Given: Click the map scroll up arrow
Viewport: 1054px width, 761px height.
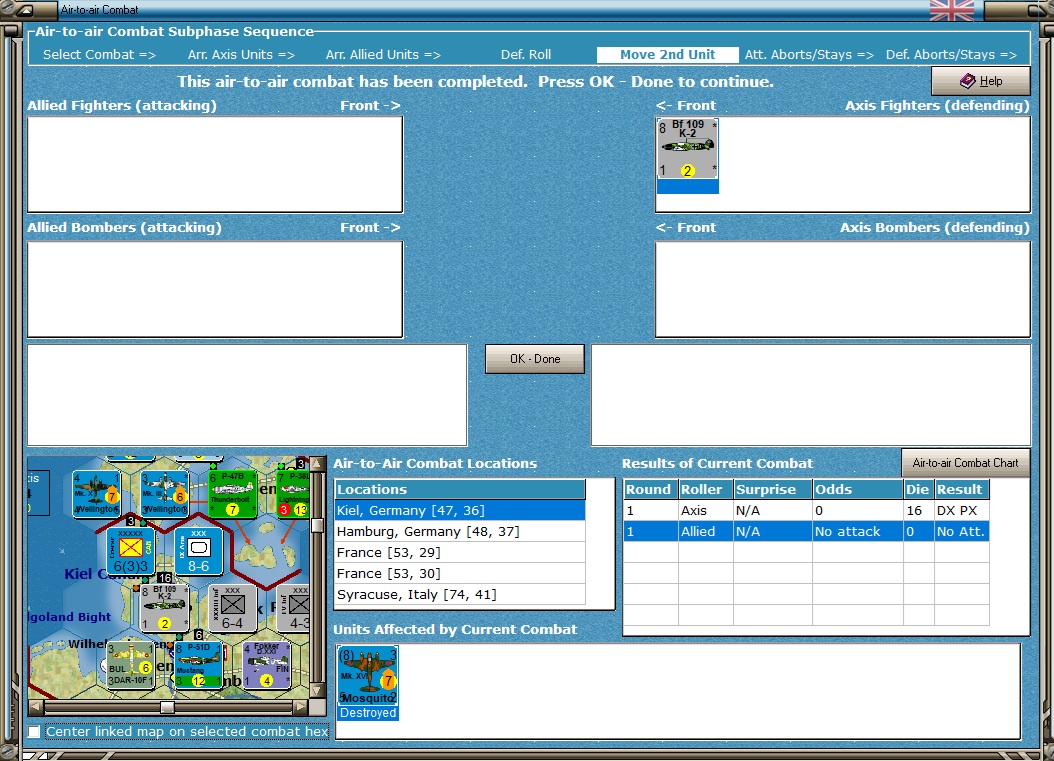Looking at the screenshot, I should tap(316, 464).
